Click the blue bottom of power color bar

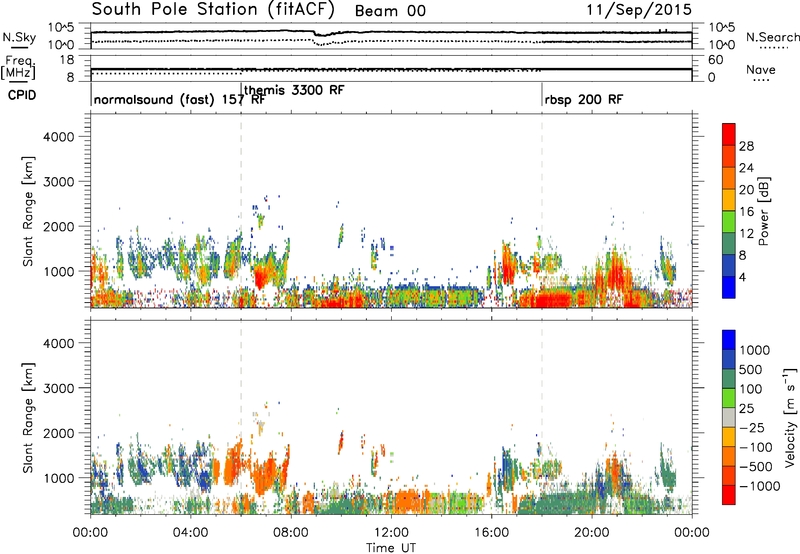point(729,287)
